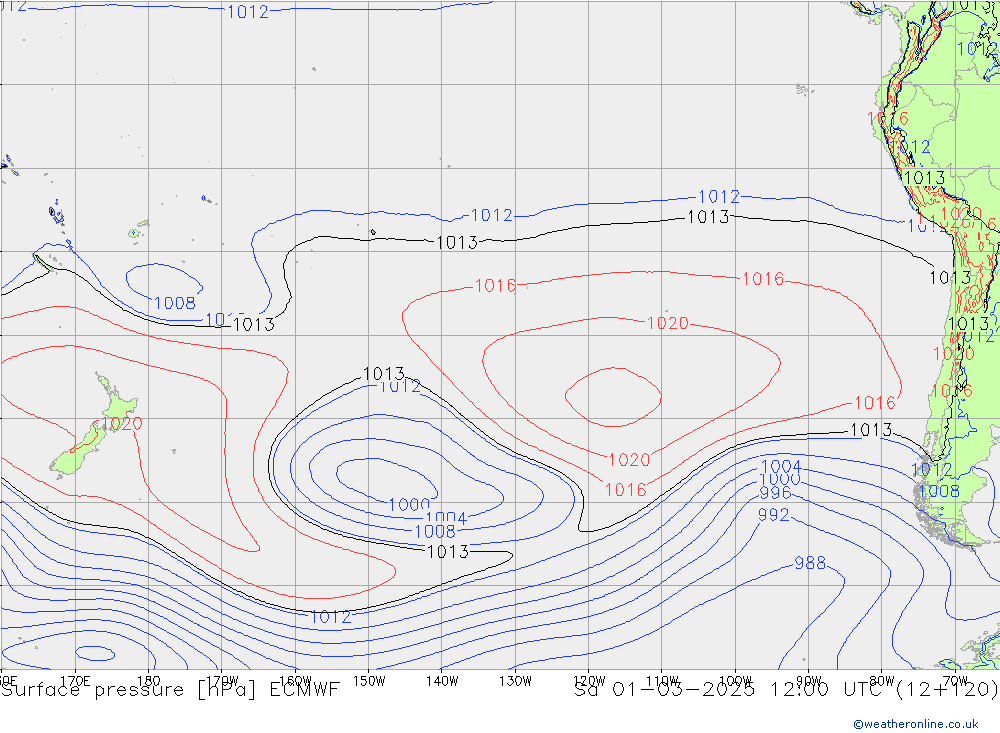The height and width of the screenshot is (733, 1000).
Task: Click the 996 isobar label
Action: [x=776, y=492]
